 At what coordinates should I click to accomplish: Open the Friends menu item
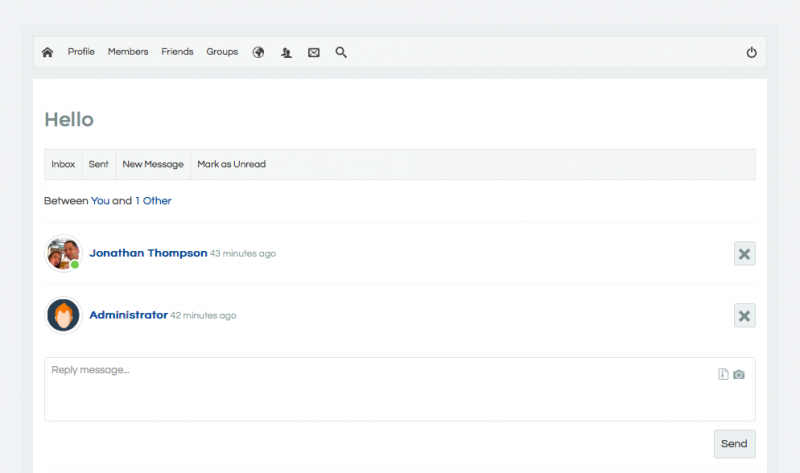click(x=177, y=52)
